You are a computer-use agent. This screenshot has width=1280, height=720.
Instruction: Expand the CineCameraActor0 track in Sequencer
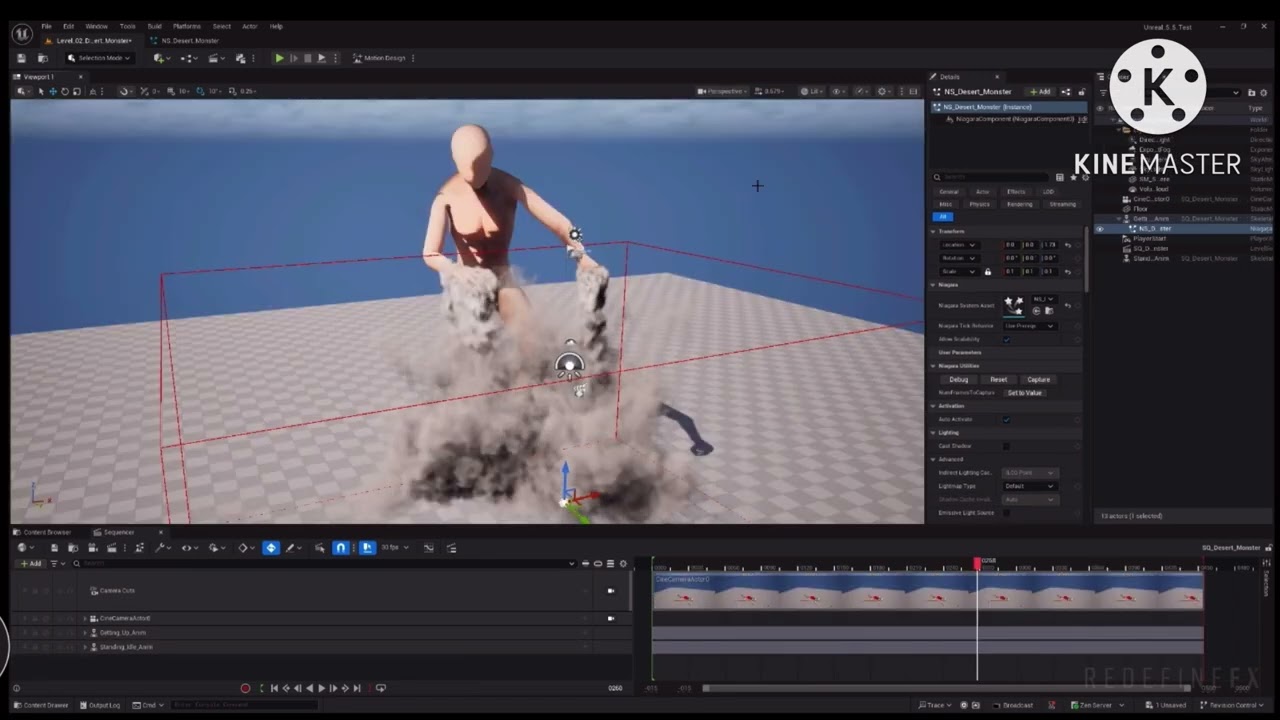click(85, 619)
